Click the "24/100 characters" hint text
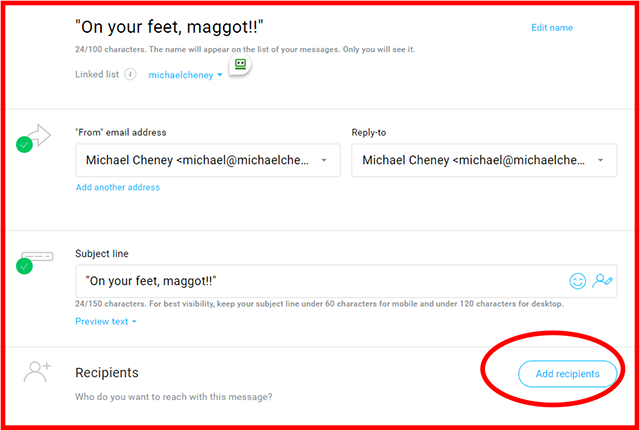Viewport: 640px width, 430px height. point(245,49)
